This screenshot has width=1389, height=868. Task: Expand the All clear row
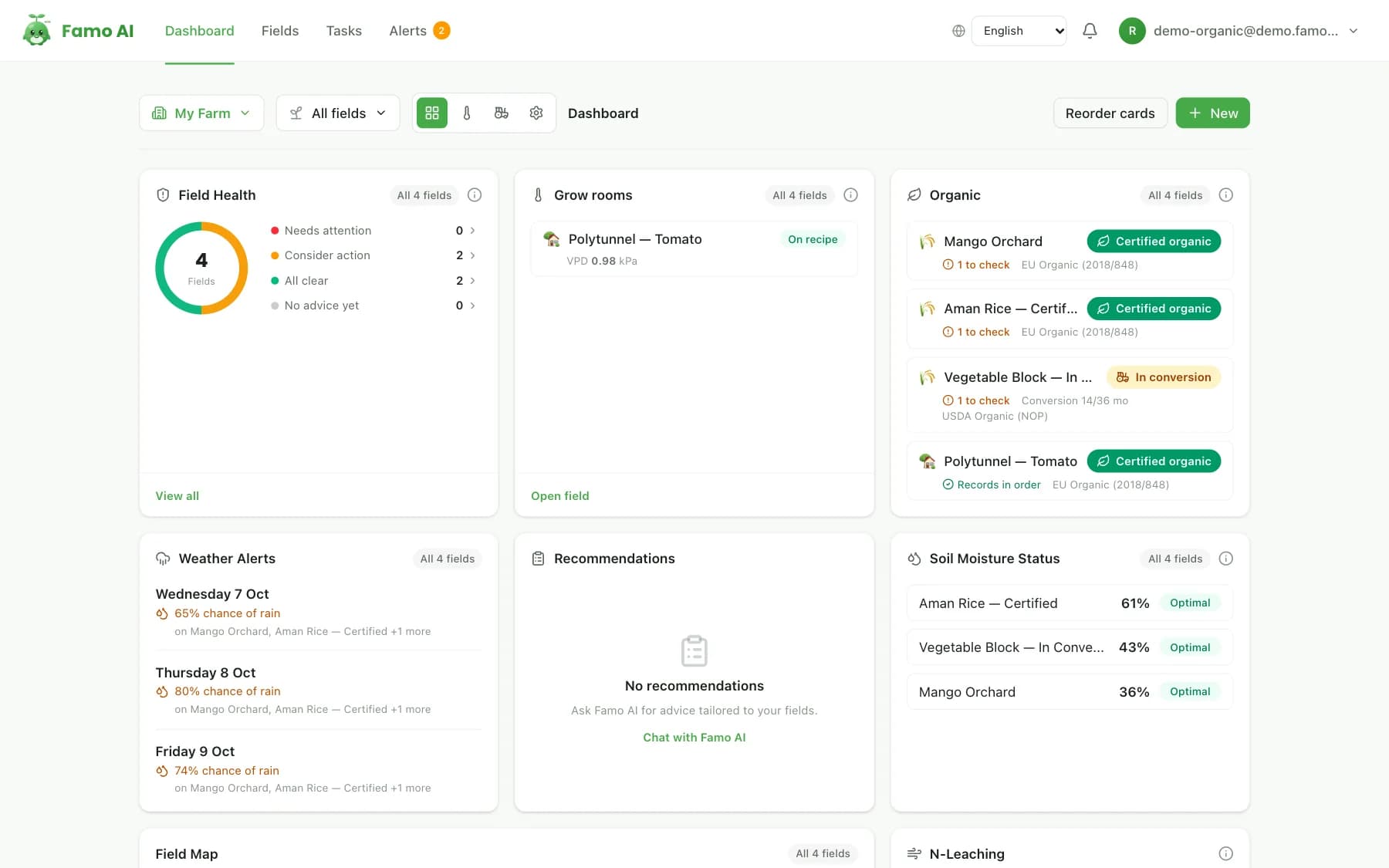pos(373,281)
